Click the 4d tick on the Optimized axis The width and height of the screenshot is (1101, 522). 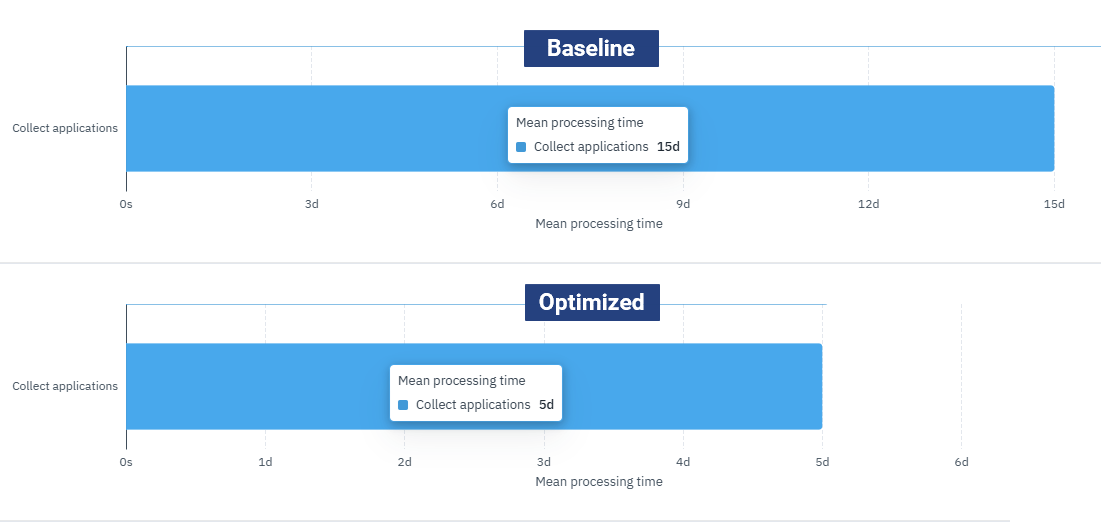(x=683, y=462)
